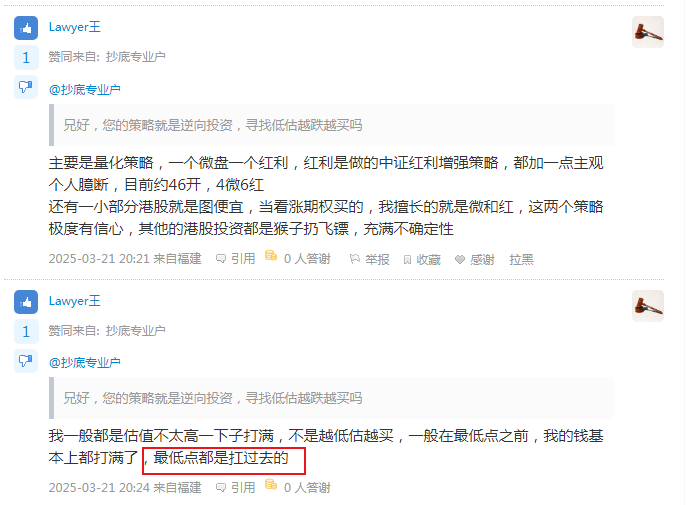Image resolution: width=693 pixels, height=505 pixels.
Task: Click the coin icon in second comment
Action: (271, 484)
